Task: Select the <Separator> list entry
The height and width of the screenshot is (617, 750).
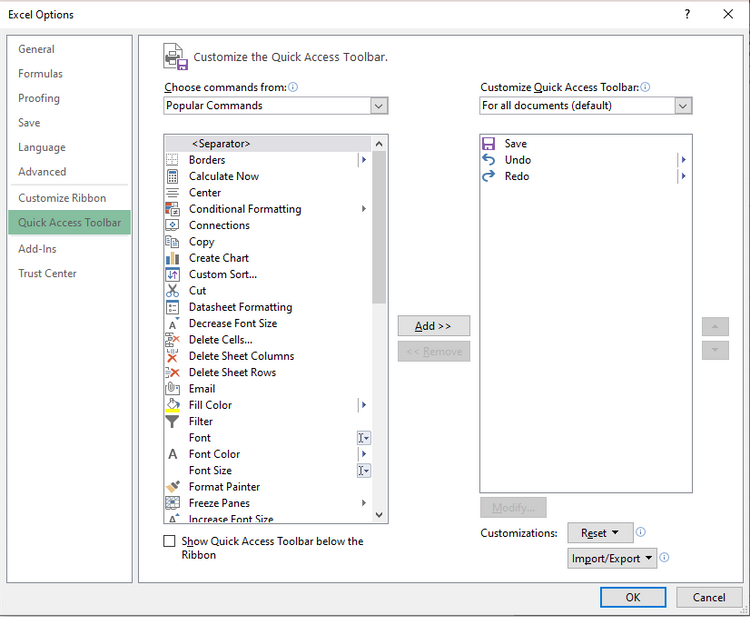Action: [x=268, y=143]
